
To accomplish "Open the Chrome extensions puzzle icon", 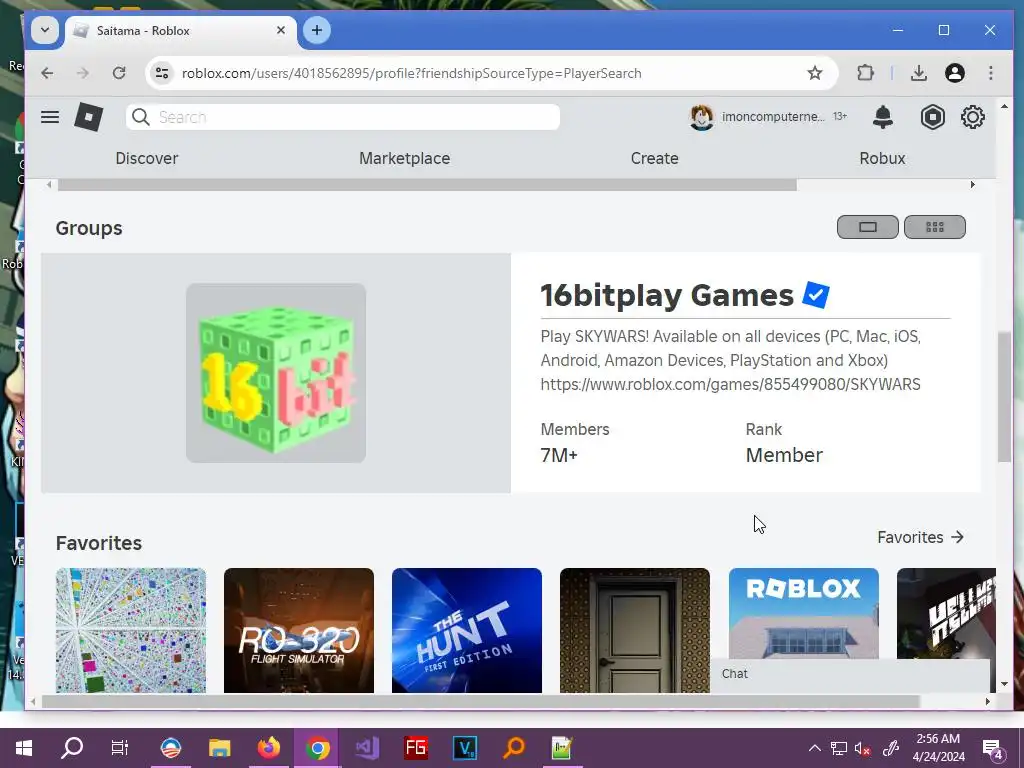I will coord(865,73).
